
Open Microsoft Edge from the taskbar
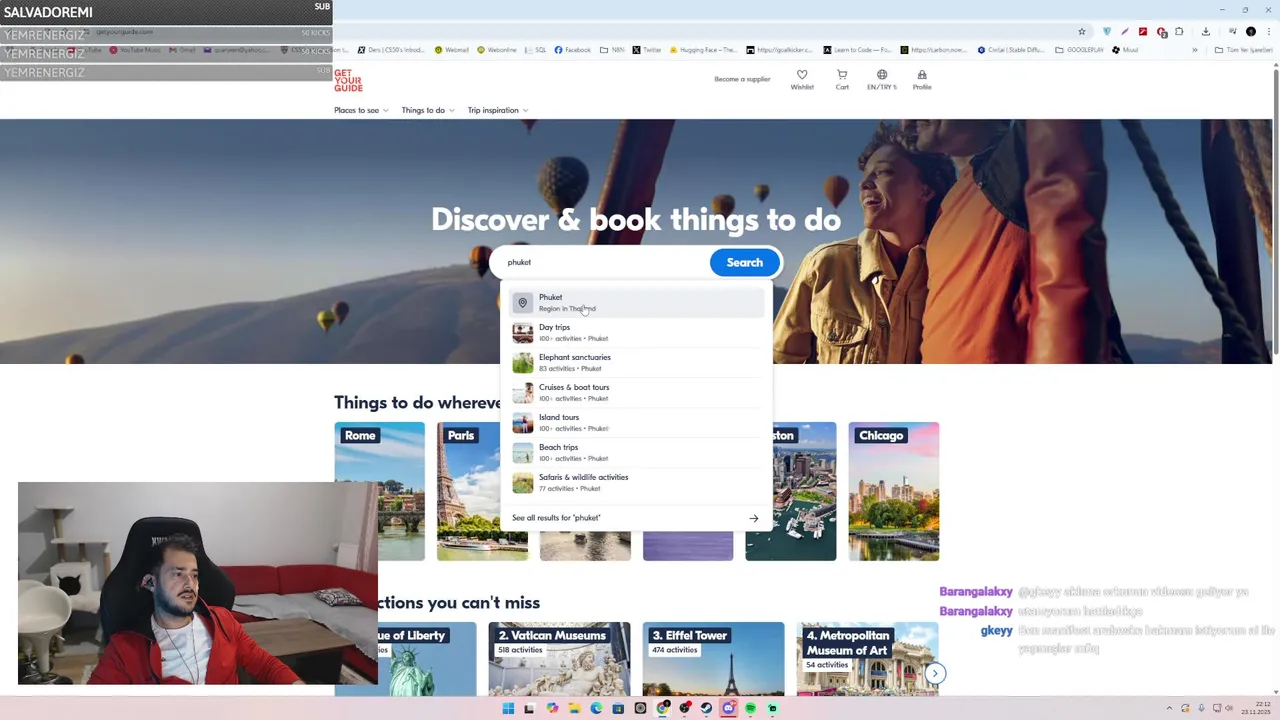[x=596, y=708]
